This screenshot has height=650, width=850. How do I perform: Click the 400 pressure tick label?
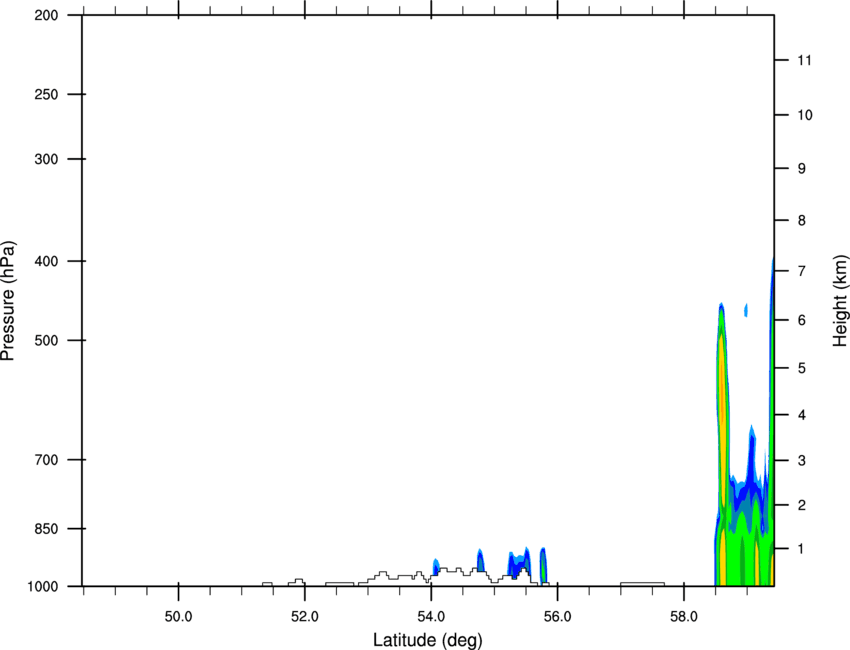46,261
